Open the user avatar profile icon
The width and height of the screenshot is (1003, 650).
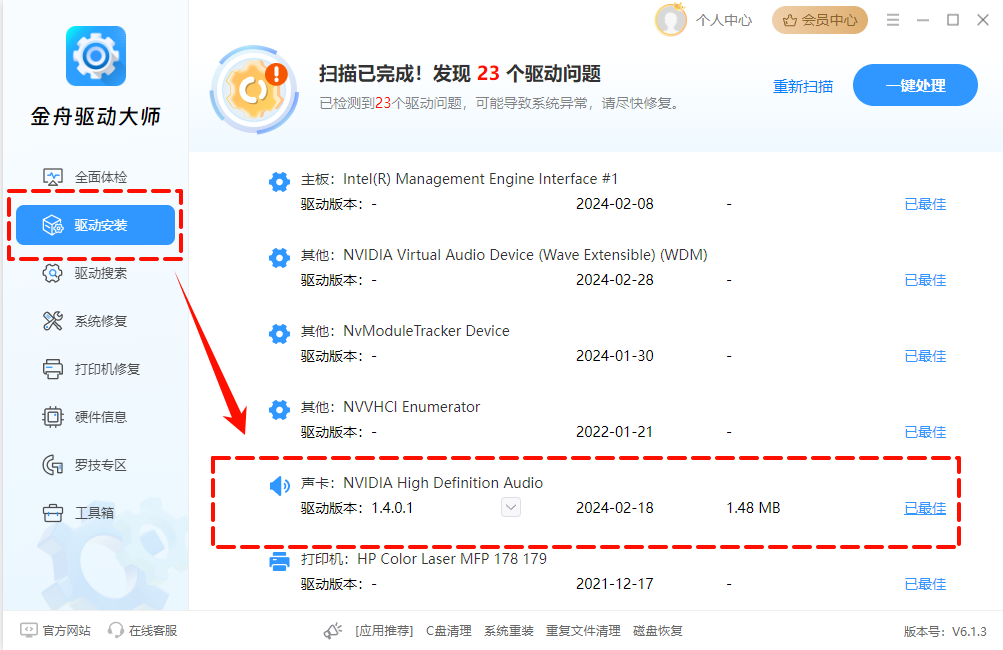click(x=670, y=20)
